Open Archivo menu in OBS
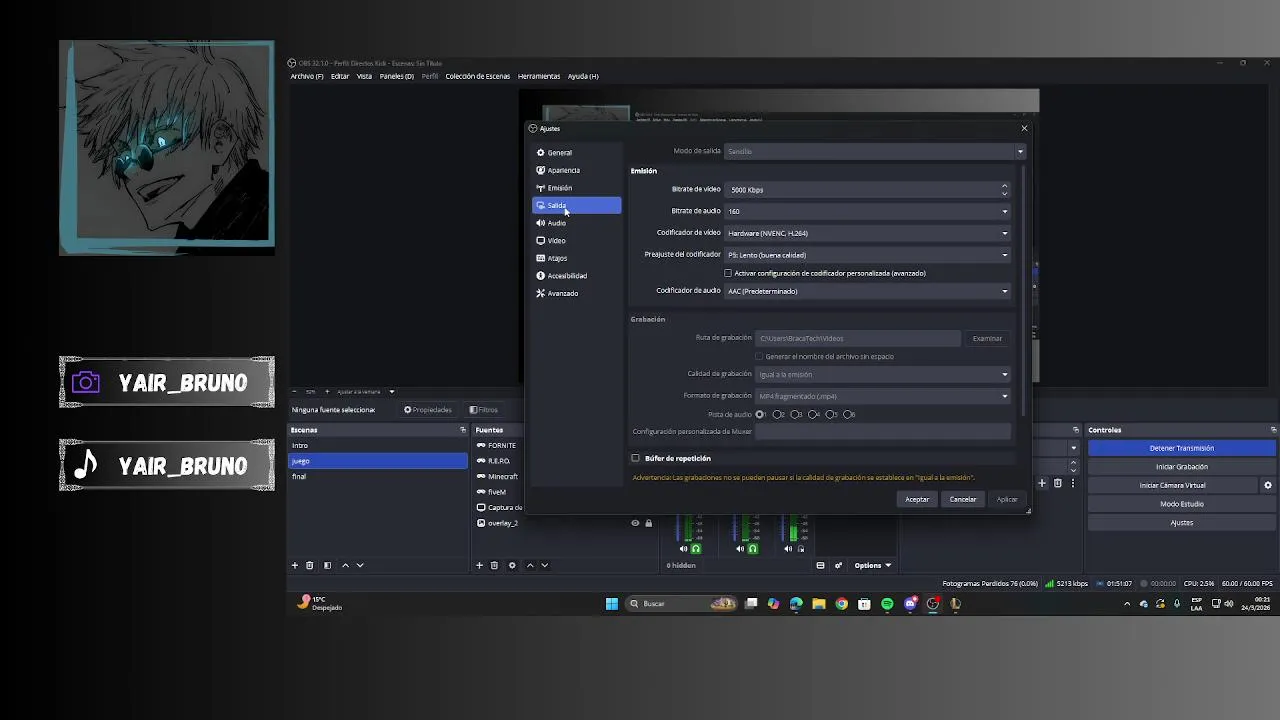The width and height of the screenshot is (1280, 720). tap(307, 76)
